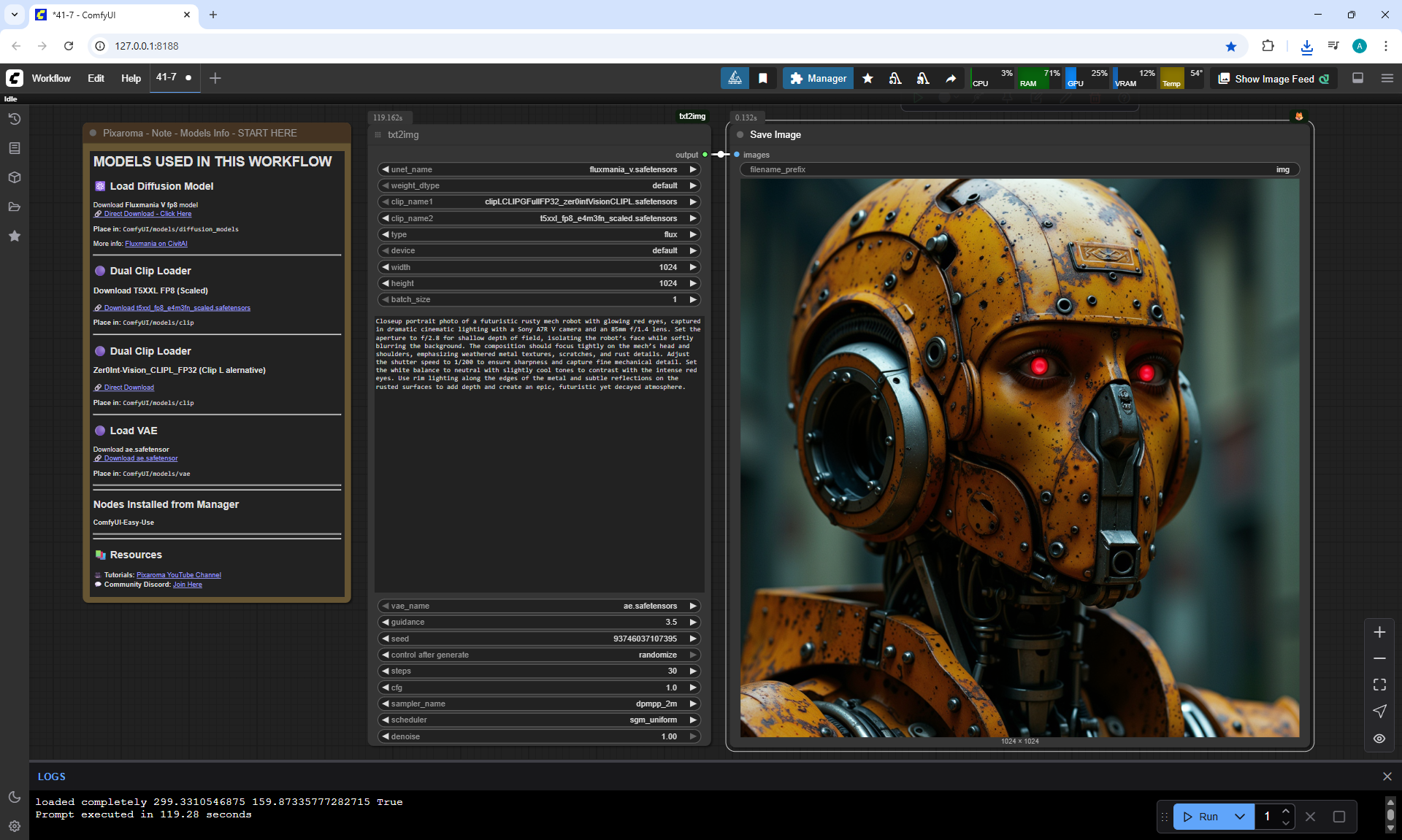This screenshot has width=1402, height=840.
Task: Click the Manager button
Action: (818, 78)
